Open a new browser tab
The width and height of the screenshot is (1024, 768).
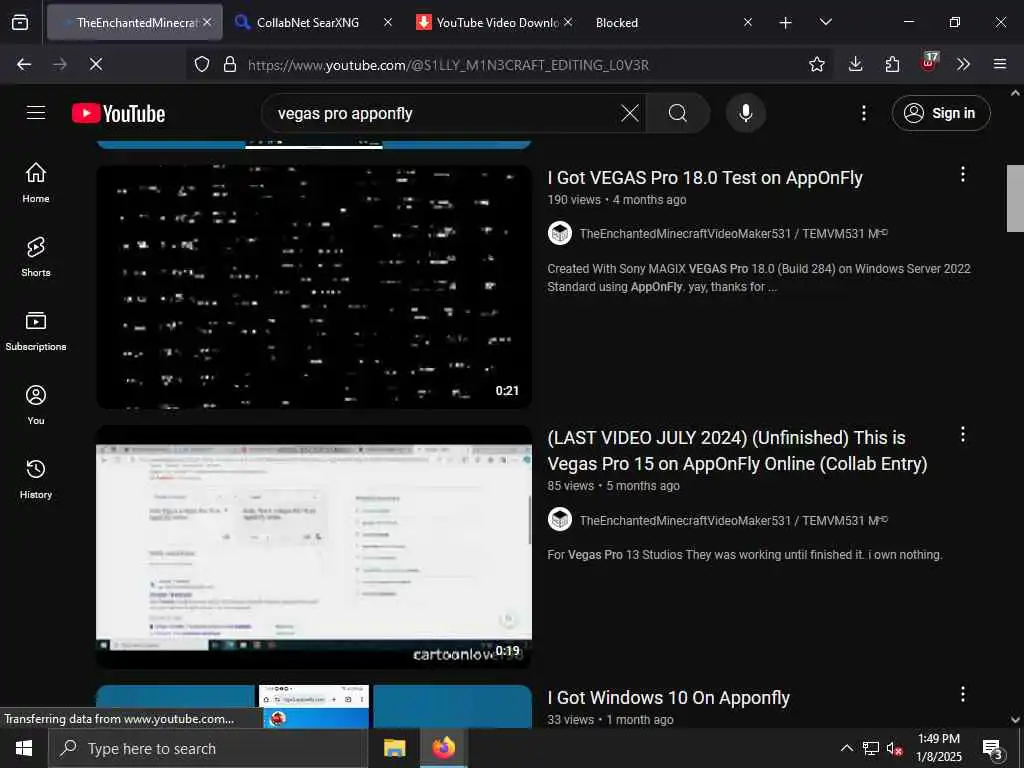pyautogui.click(x=786, y=23)
